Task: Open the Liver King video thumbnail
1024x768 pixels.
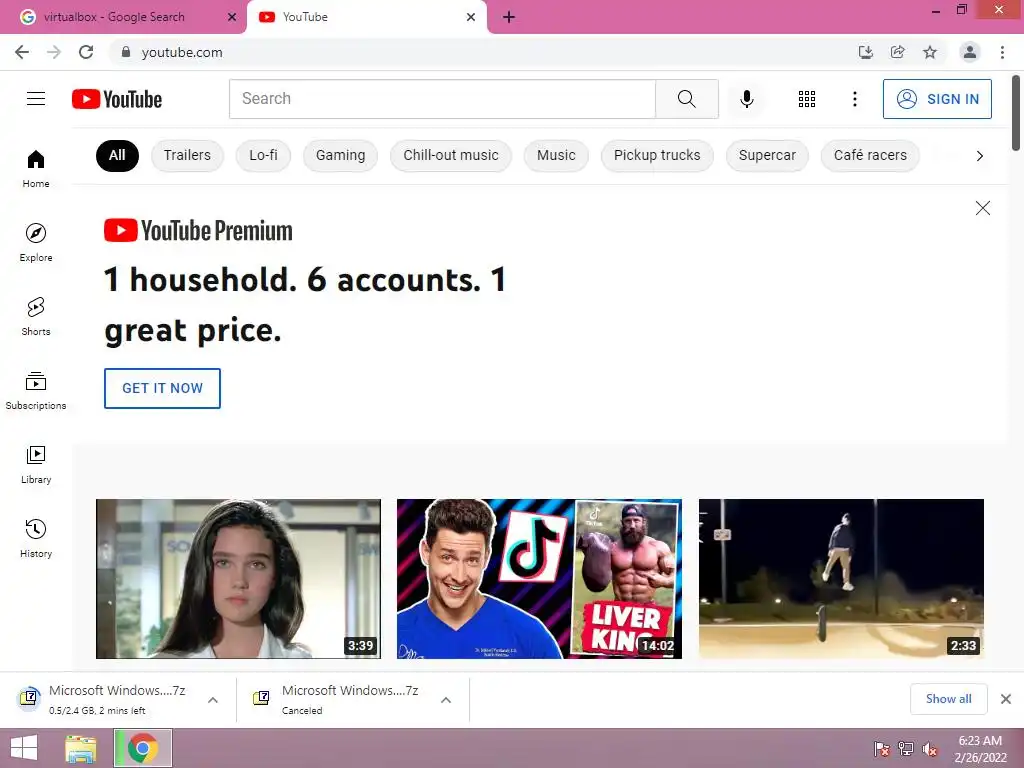Action: coord(539,579)
